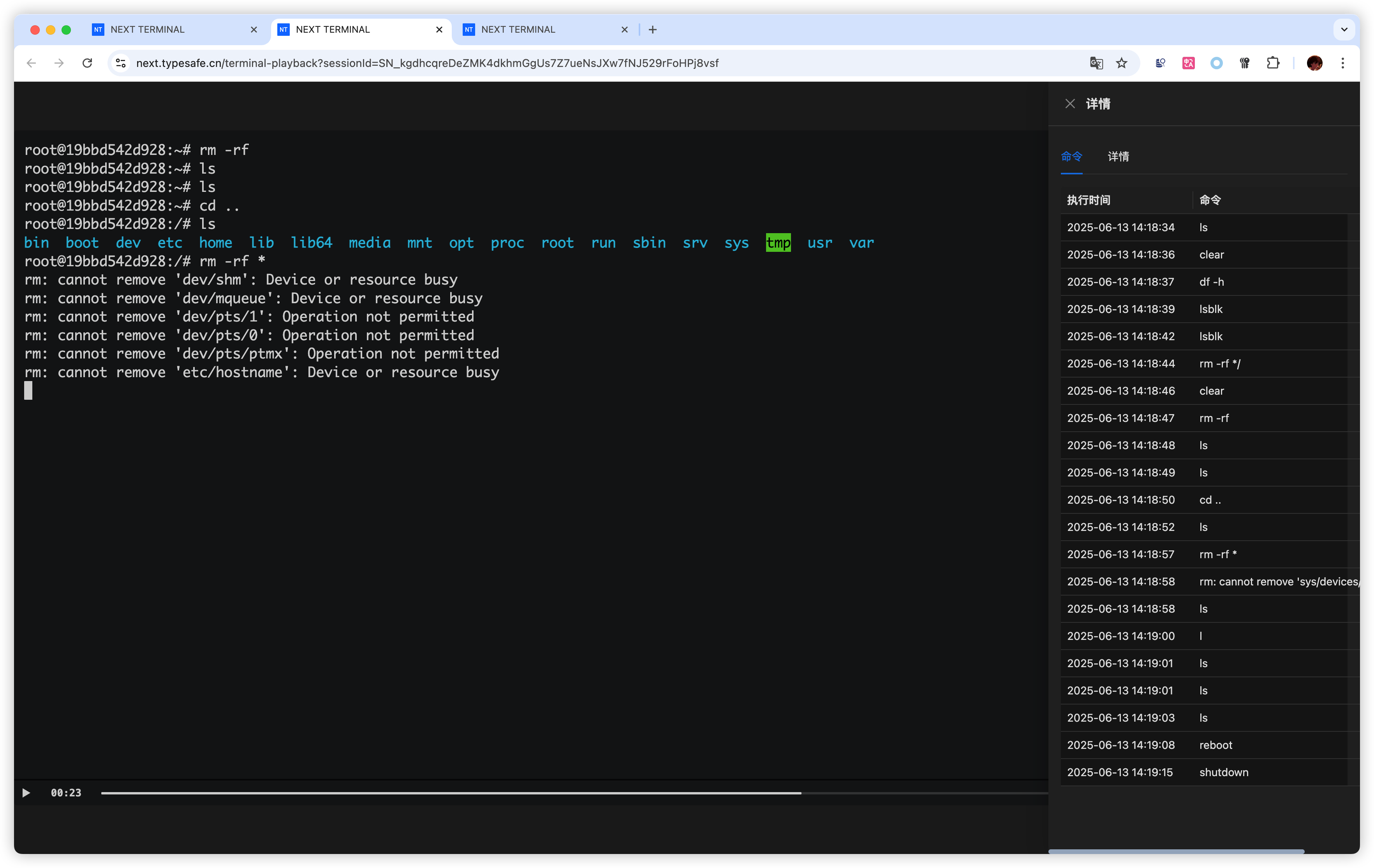
Task: Expand the tab search dropdown
Action: (1344, 30)
